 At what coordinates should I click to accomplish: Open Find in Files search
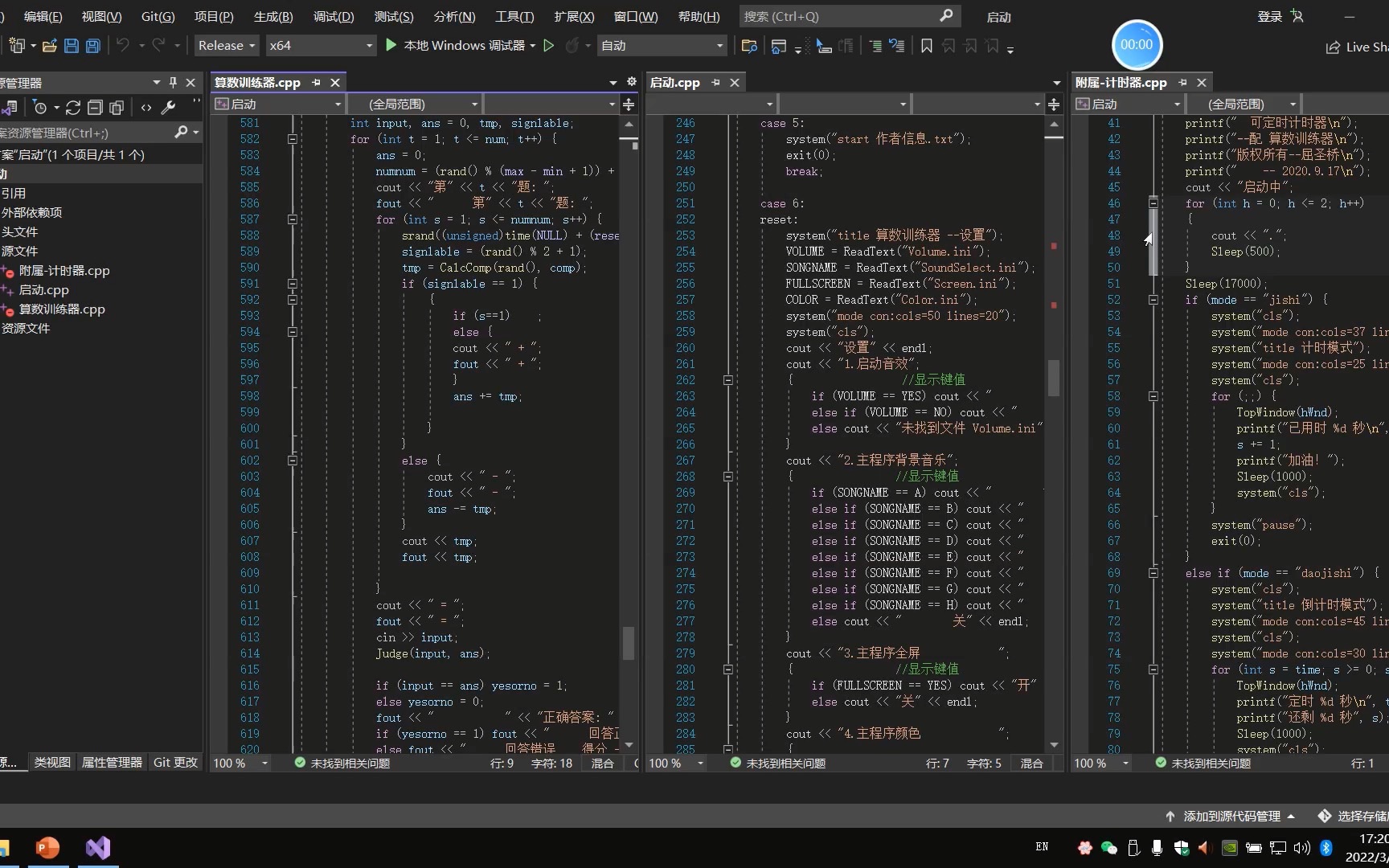point(748,46)
